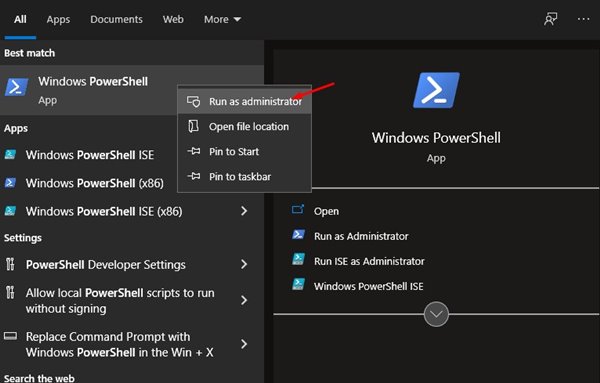
Task: Open the More filter dropdown
Action: (222, 19)
